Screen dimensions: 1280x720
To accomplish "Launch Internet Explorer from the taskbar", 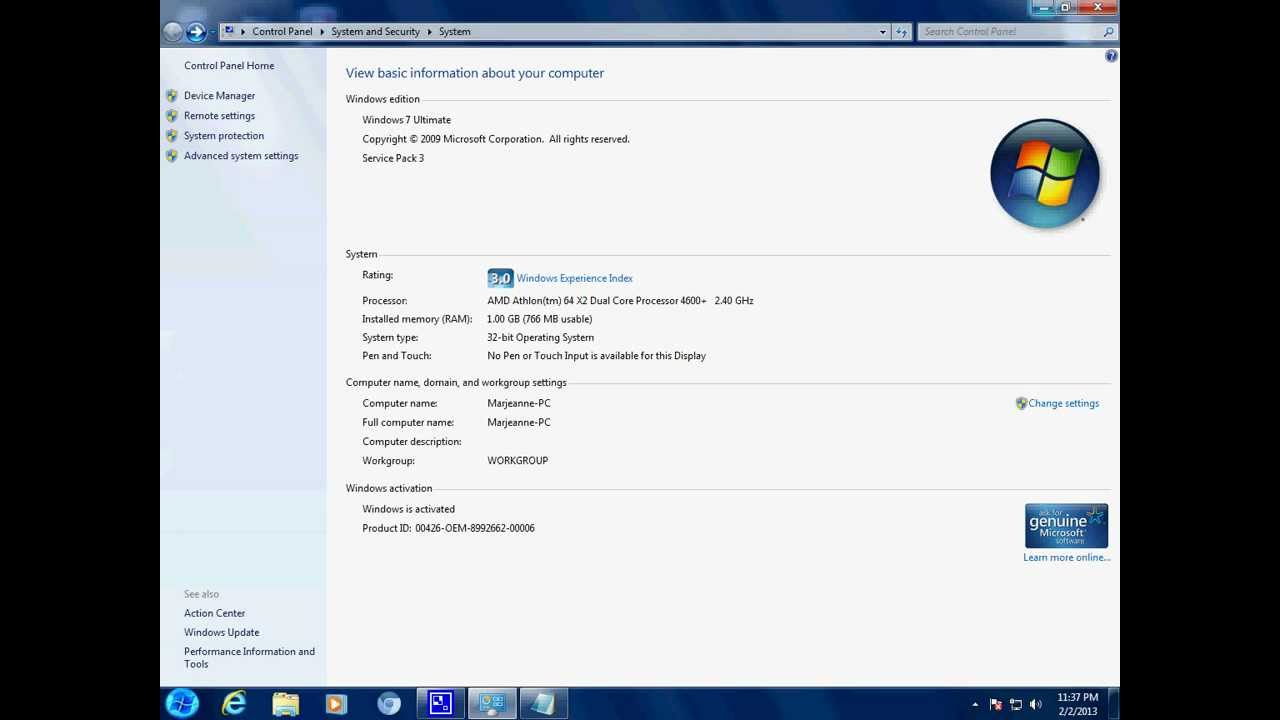I will [x=234, y=704].
